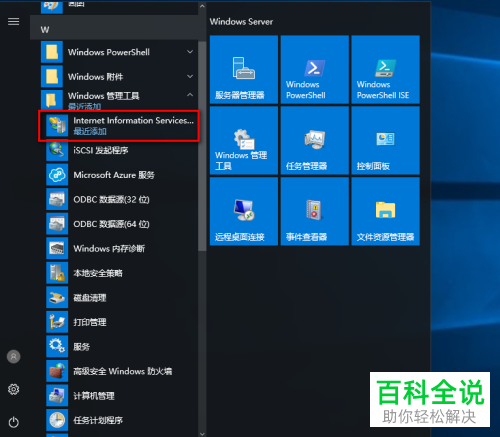500x437 pixels.
Task: Expand the Windows 附件 folder chevron
Action: click(x=190, y=76)
